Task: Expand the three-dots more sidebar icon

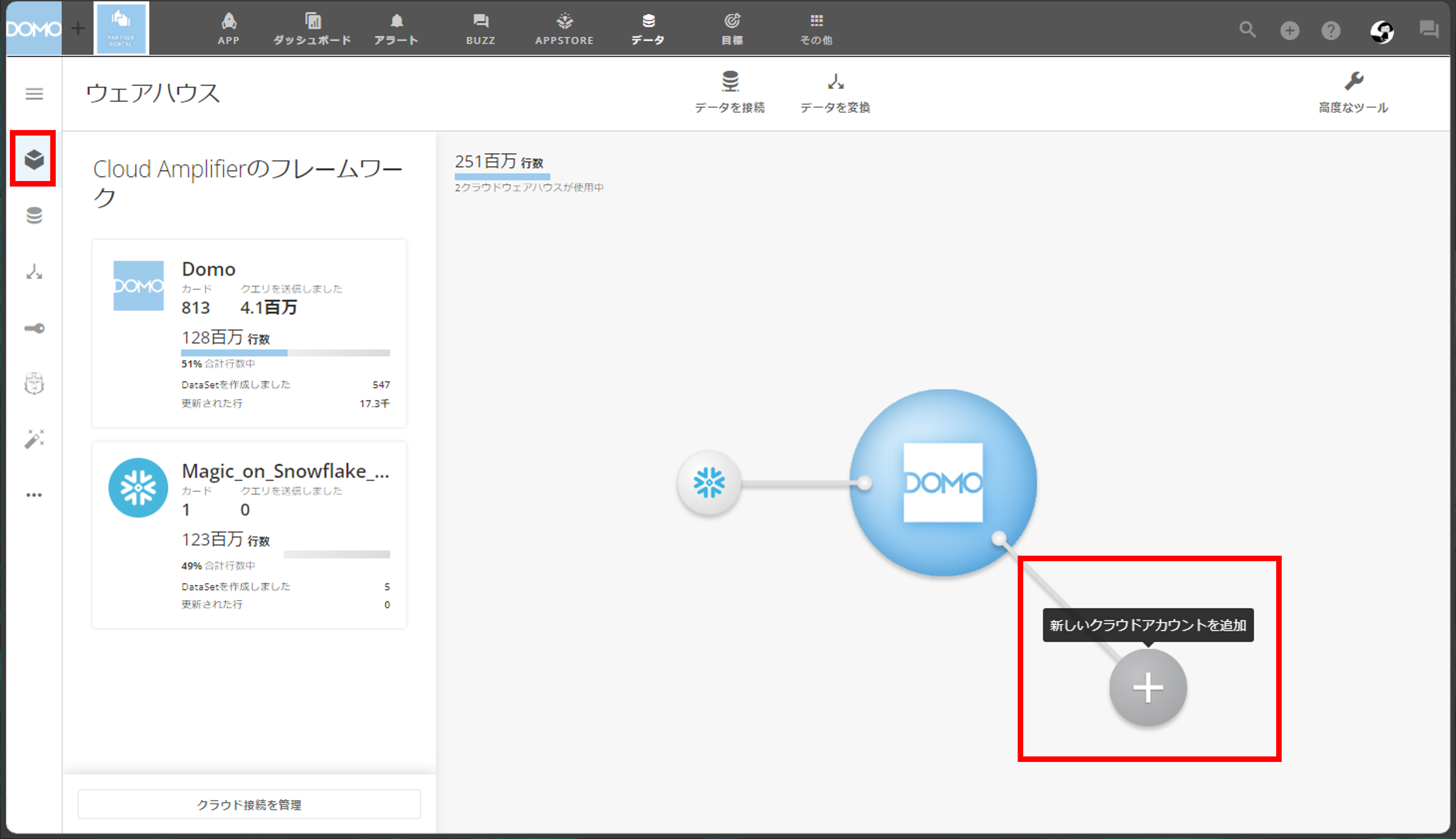Action: click(34, 495)
